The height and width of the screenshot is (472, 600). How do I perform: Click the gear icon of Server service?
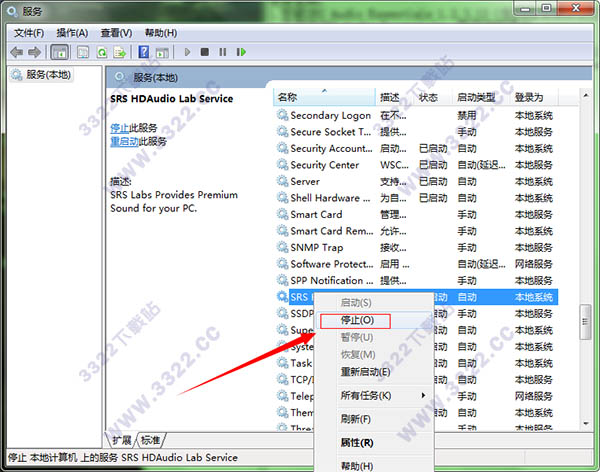point(282,181)
